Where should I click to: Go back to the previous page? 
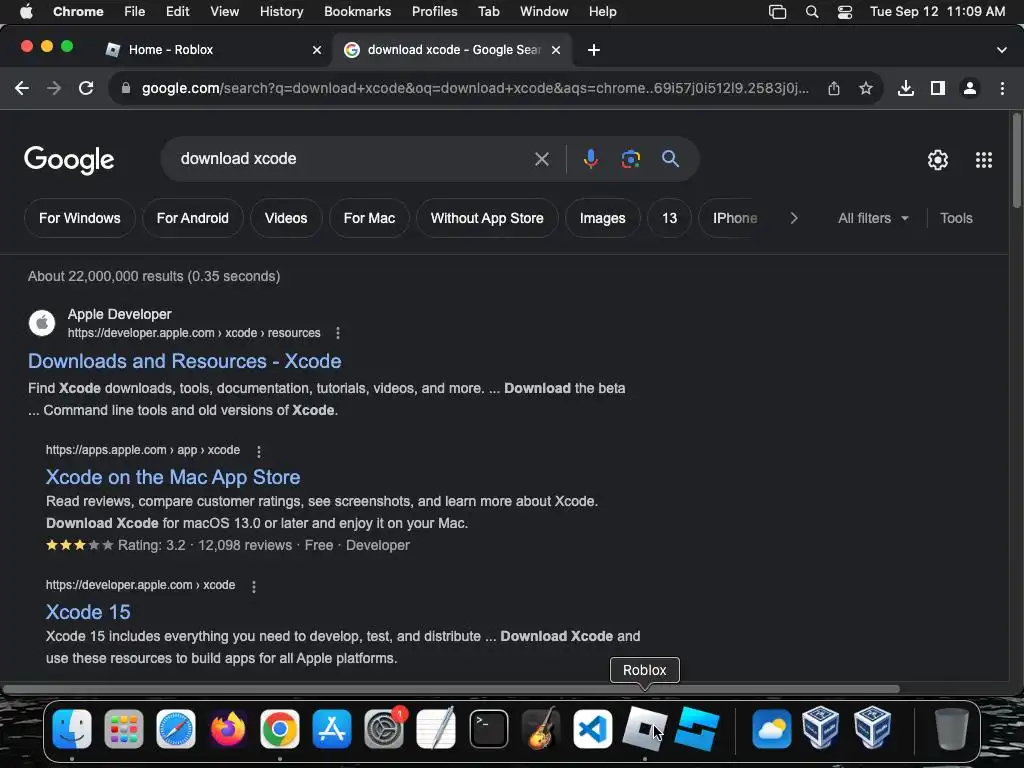(x=22, y=88)
